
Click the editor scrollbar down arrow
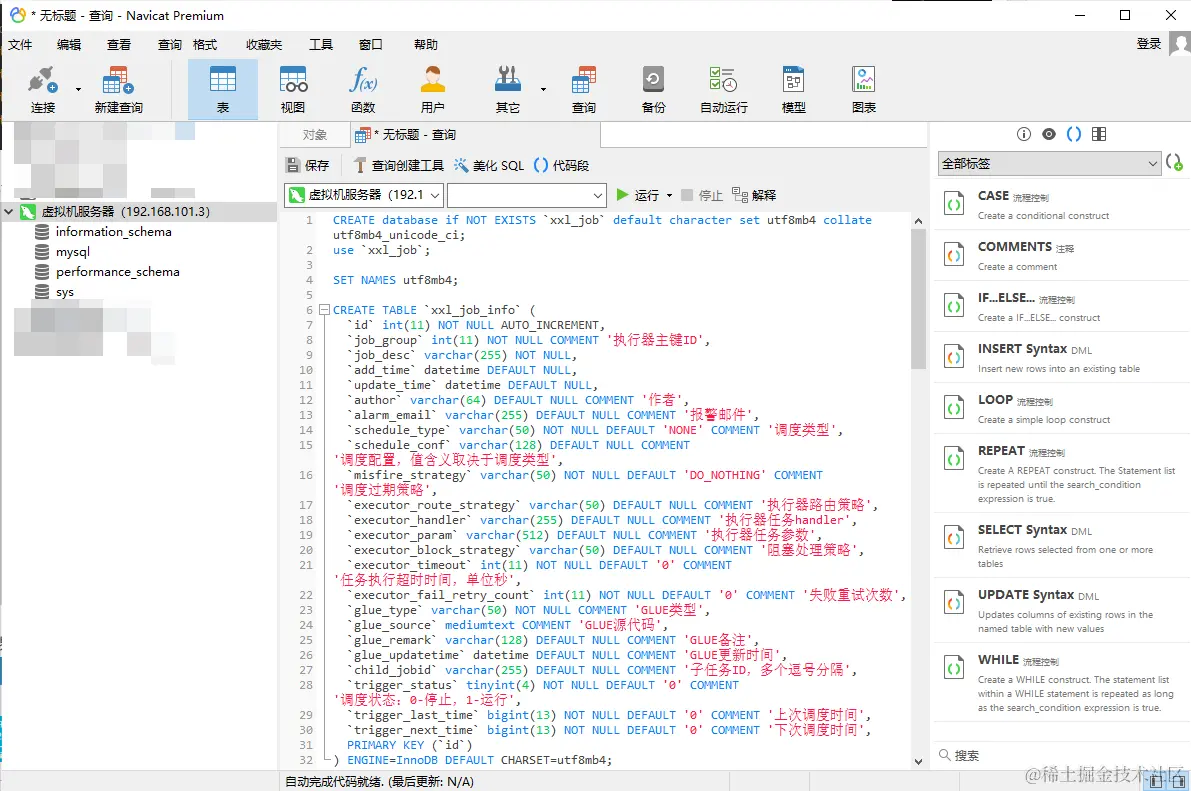pyautogui.click(x=918, y=761)
